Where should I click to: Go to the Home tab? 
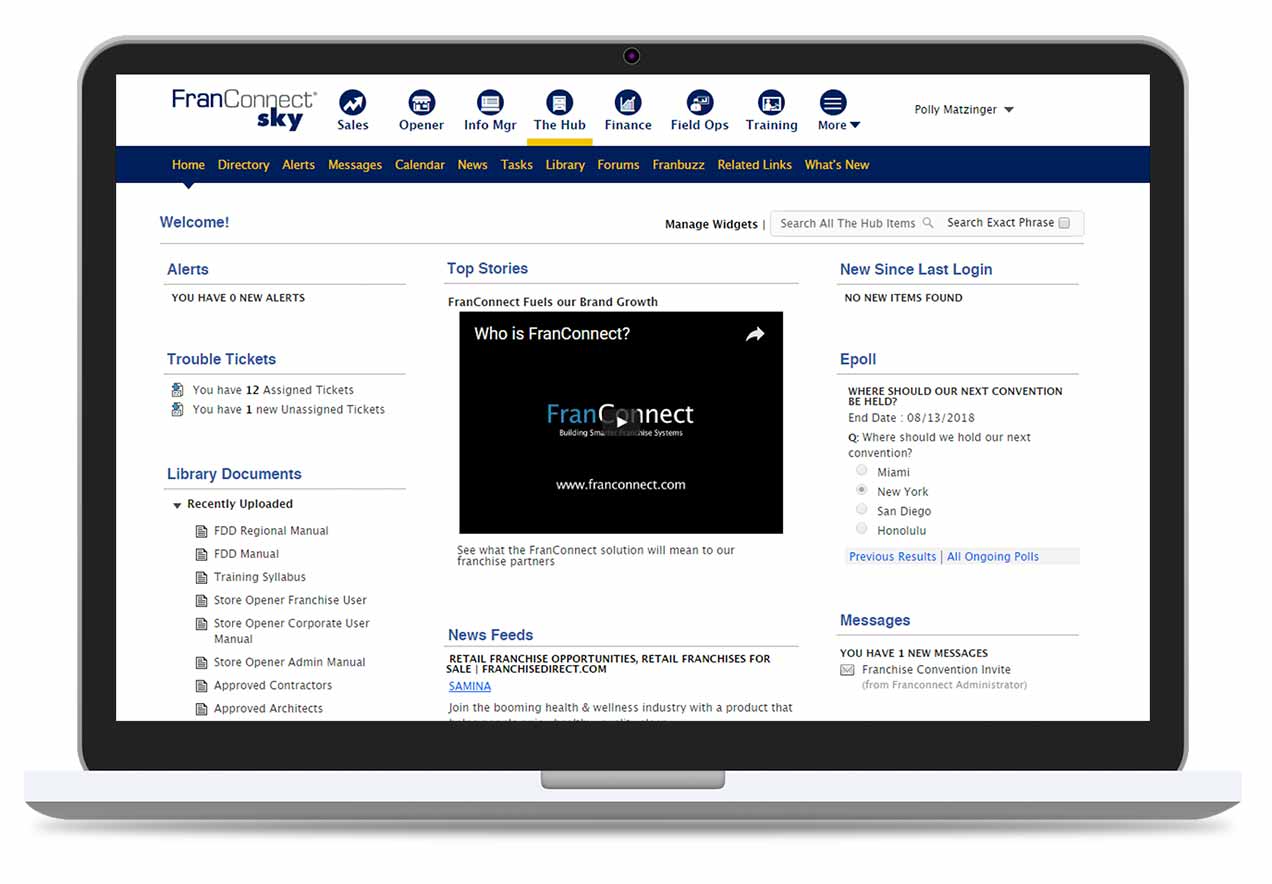coord(188,165)
